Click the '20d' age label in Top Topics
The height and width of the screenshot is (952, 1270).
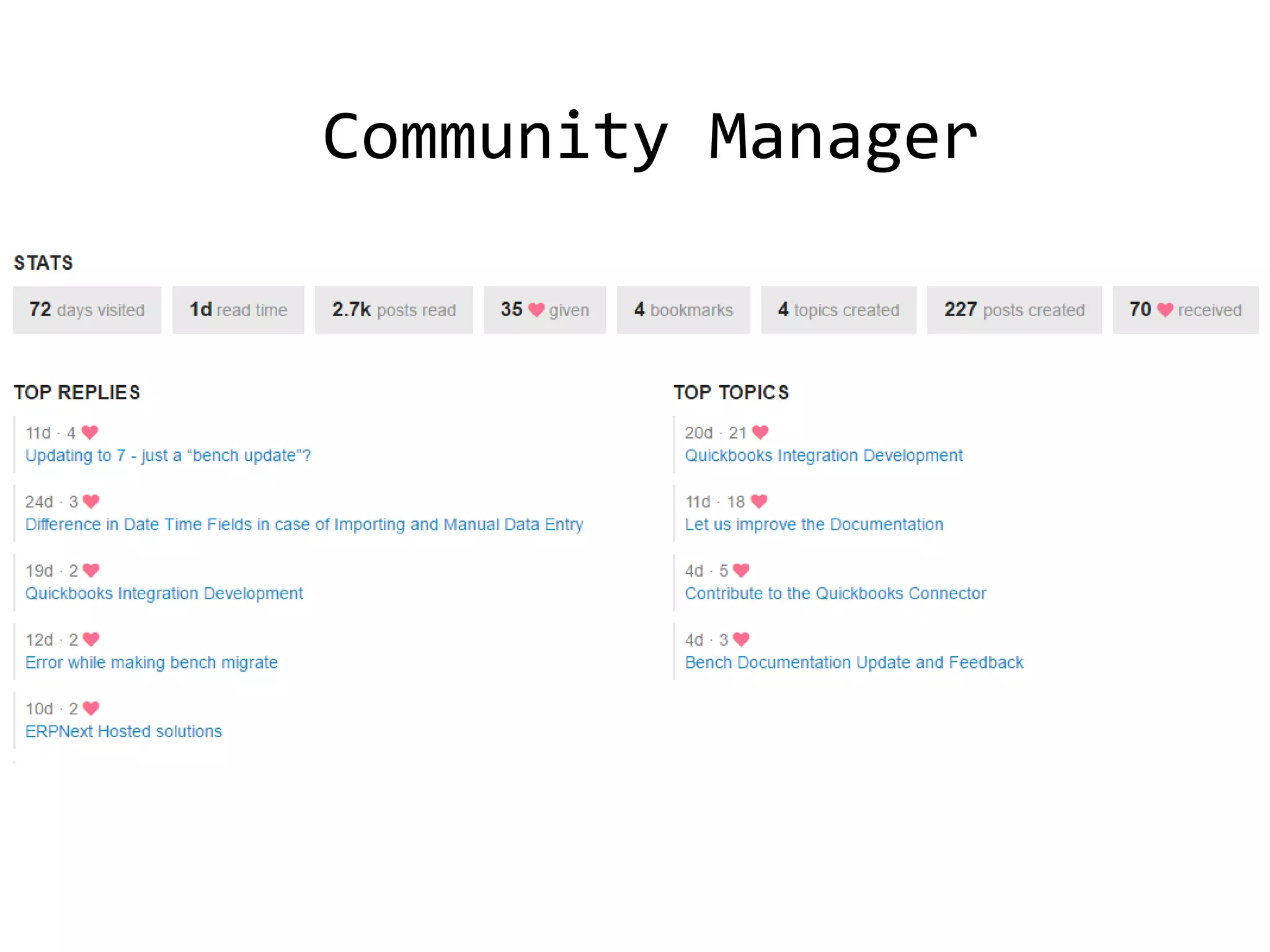click(699, 433)
